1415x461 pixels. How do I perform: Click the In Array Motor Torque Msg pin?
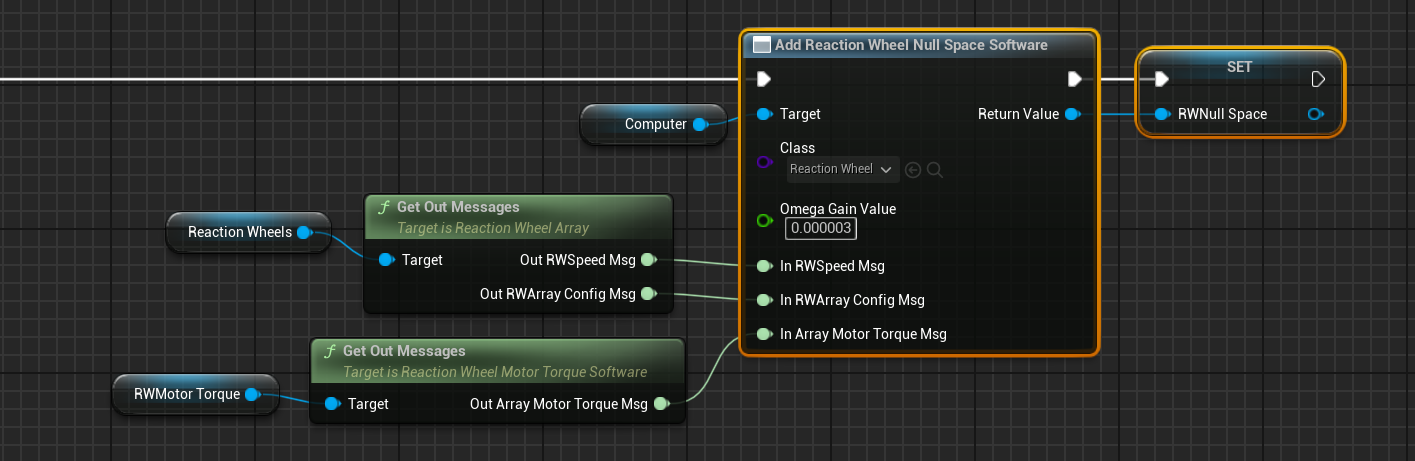(765, 334)
